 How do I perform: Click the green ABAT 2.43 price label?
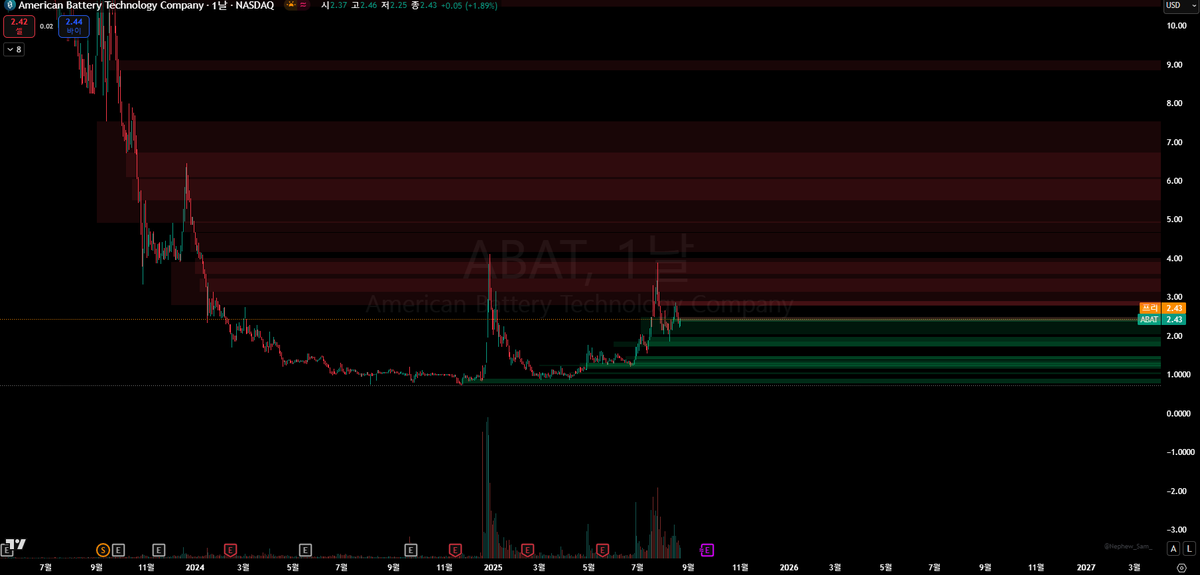tap(1162, 319)
